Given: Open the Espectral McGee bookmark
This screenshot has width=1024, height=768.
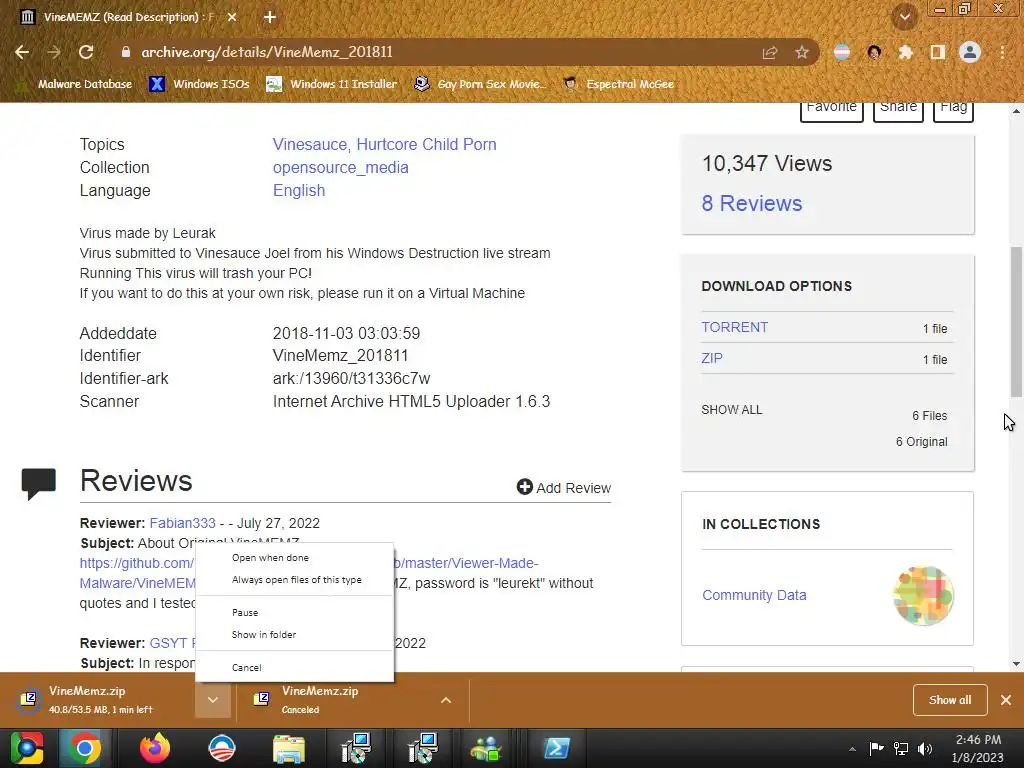Looking at the screenshot, I should coord(618,84).
